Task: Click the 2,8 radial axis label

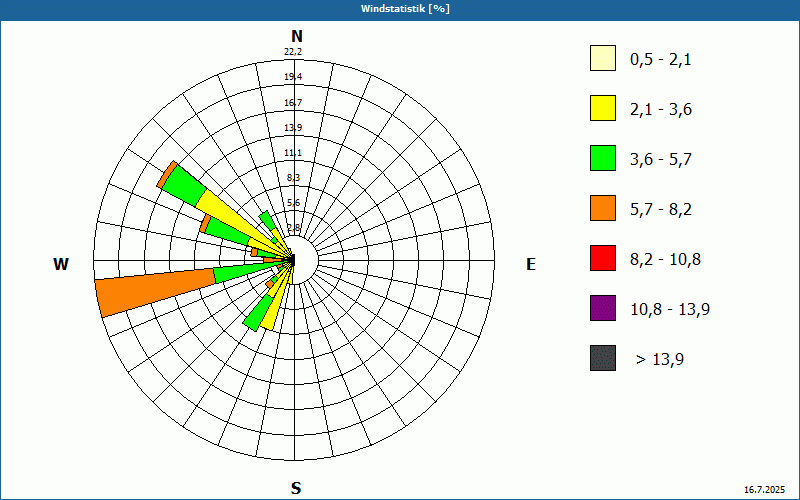Action: pos(293,228)
